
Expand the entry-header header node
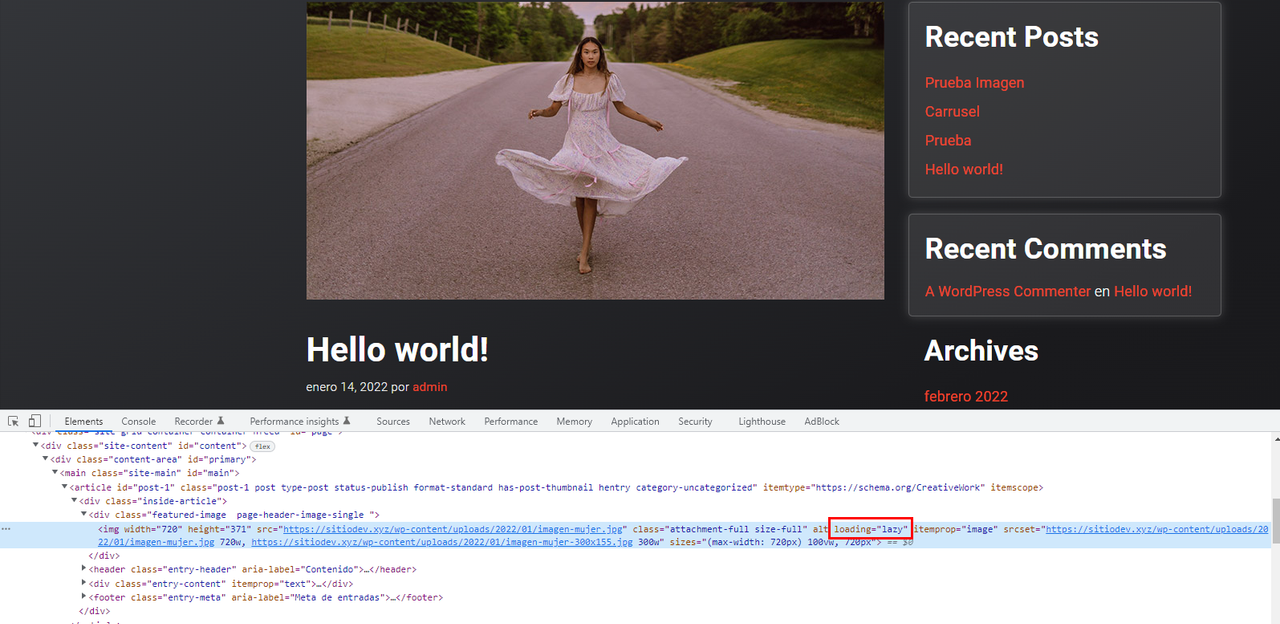click(x=84, y=569)
